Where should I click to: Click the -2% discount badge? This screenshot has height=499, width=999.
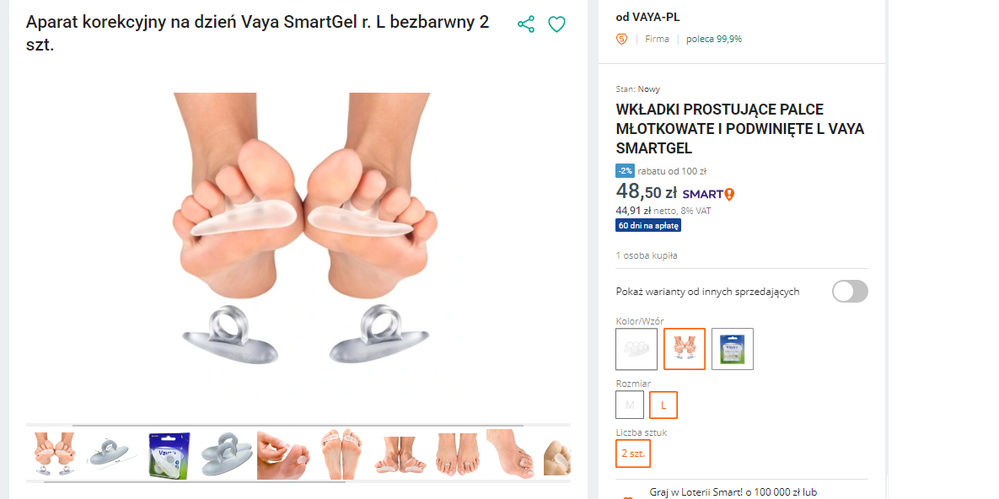point(625,171)
